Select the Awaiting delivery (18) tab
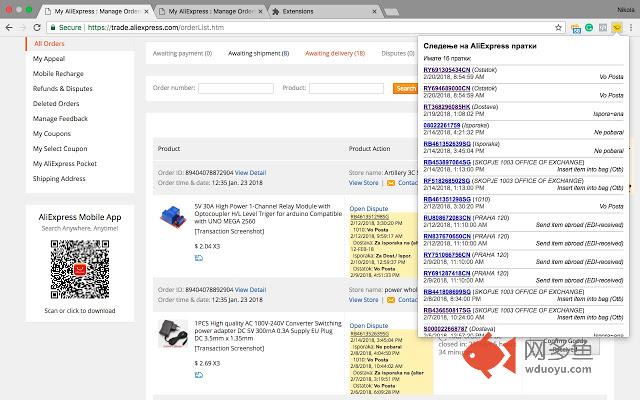This screenshot has width=640, height=400. [335, 53]
